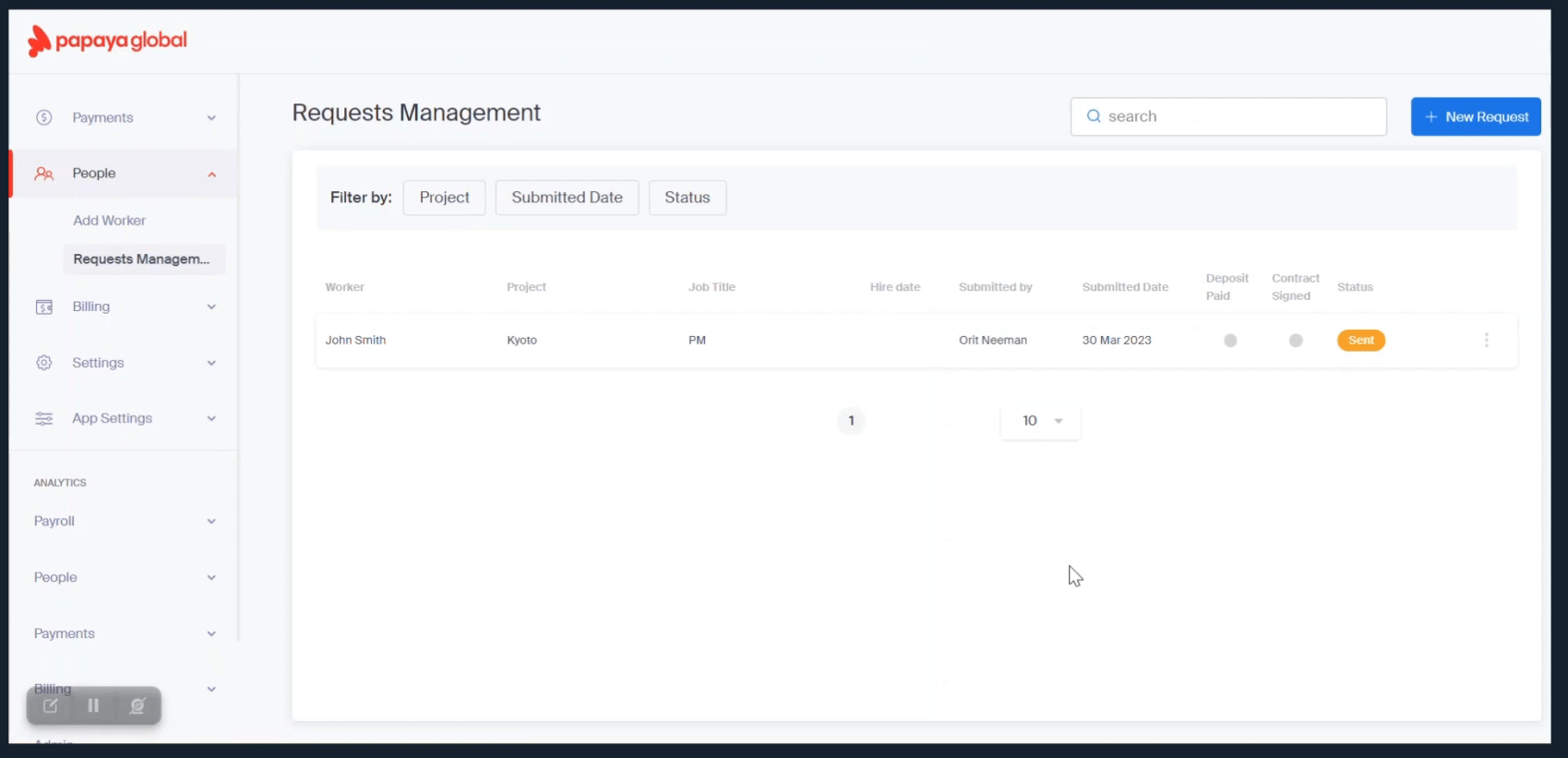Open the three-dot menu for John Smith
Image resolution: width=1568 pixels, height=758 pixels.
1486,340
